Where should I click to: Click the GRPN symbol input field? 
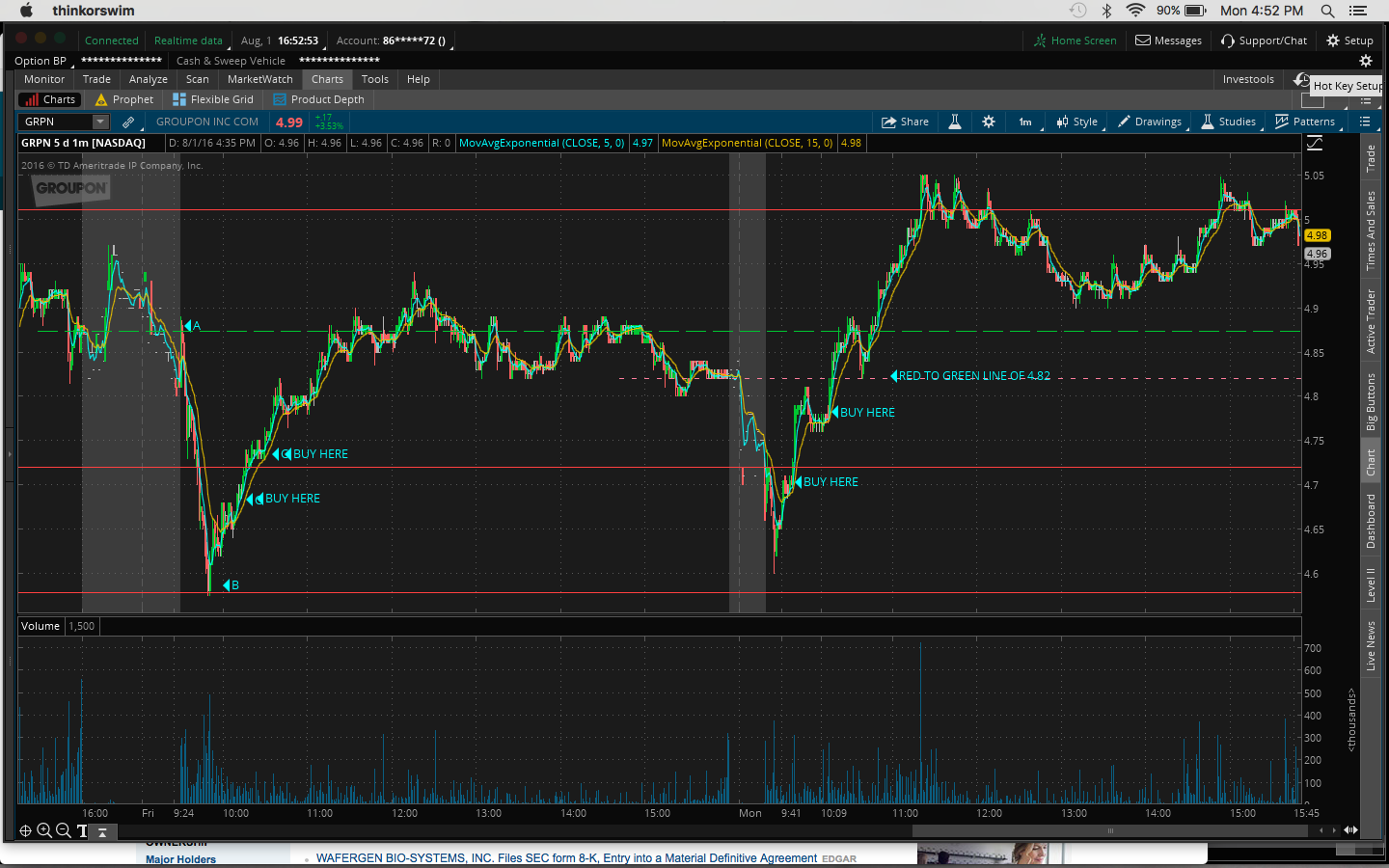(55, 122)
